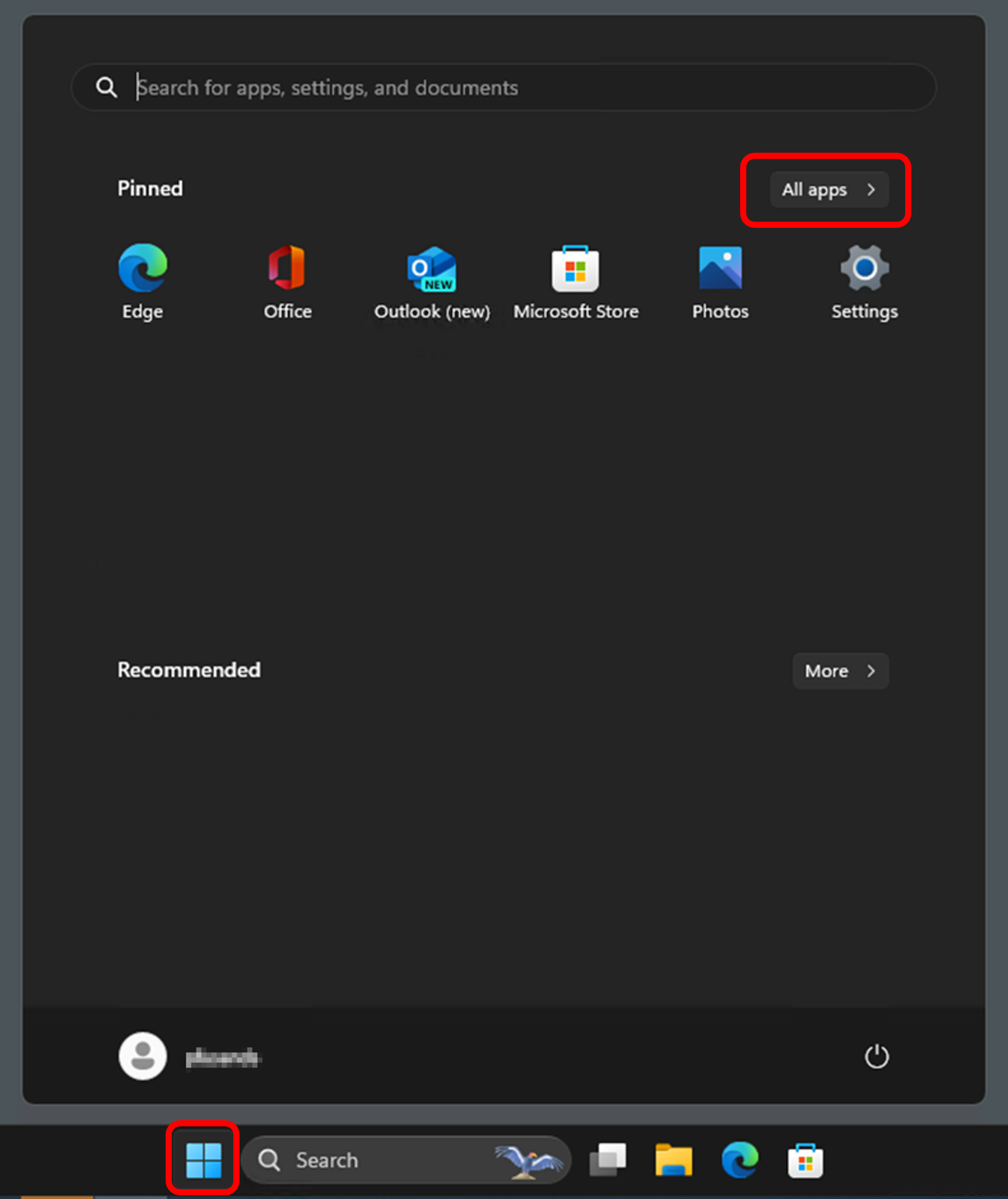The height and width of the screenshot is (1199, 1008).
Task: Expand the All apps list
Action: point(829,190)
